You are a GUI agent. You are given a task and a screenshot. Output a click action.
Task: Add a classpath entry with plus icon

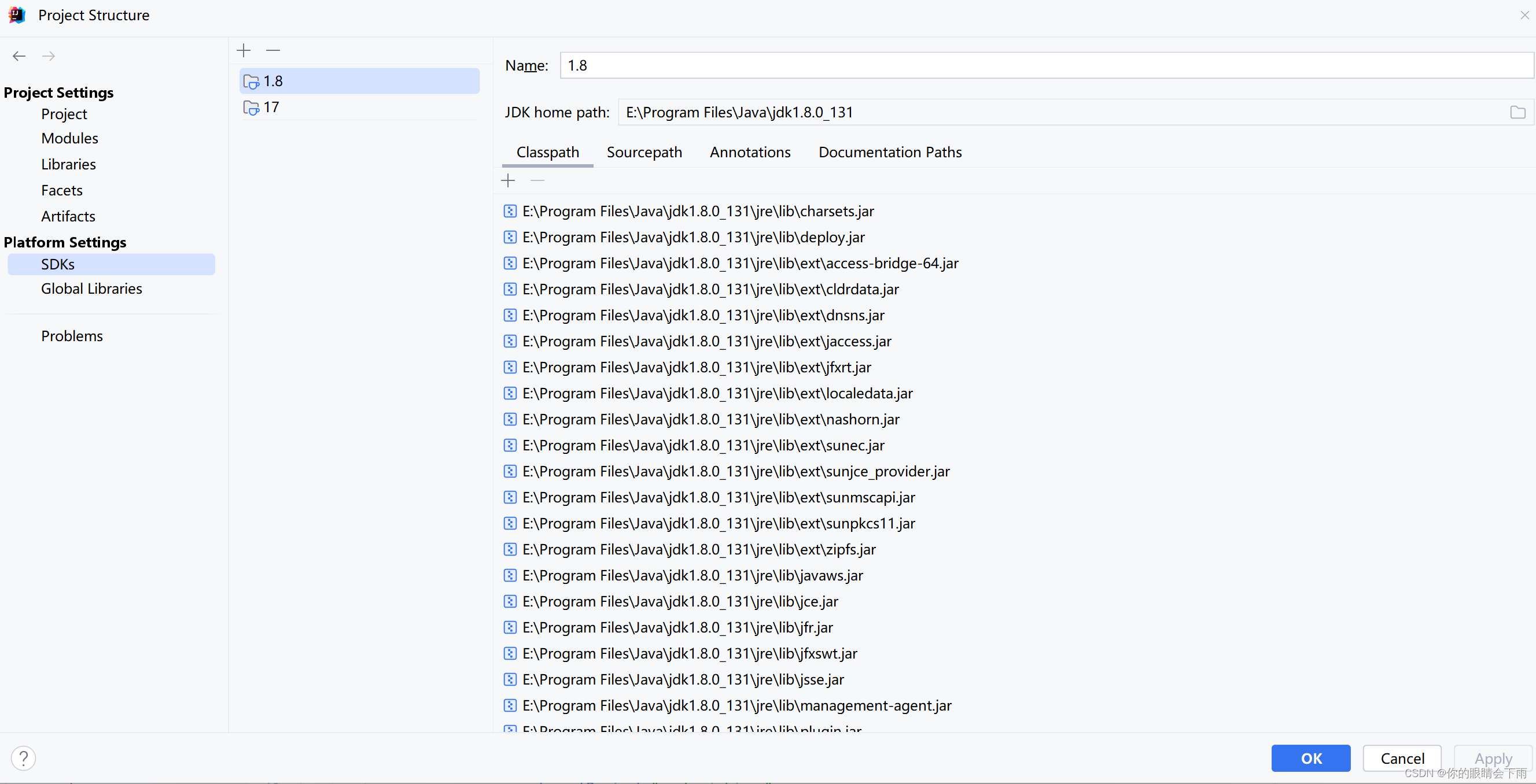point(507,180)
